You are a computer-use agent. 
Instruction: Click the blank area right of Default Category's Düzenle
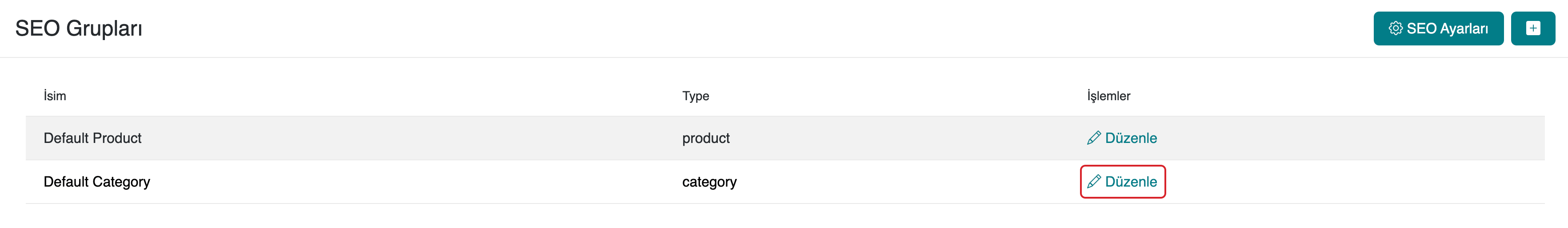coord(1339,182)
